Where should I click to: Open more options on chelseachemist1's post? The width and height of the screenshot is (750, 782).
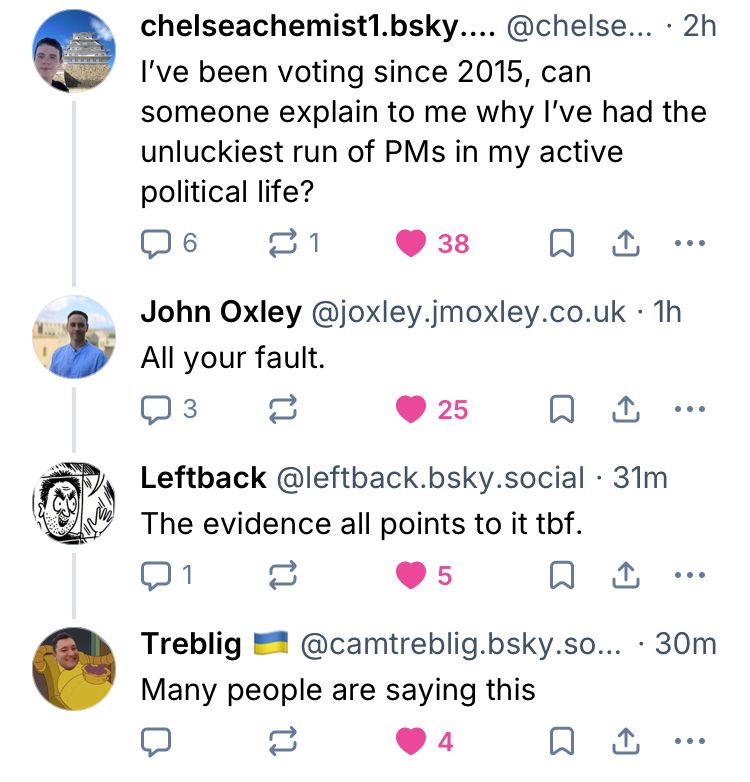[690, 243]
